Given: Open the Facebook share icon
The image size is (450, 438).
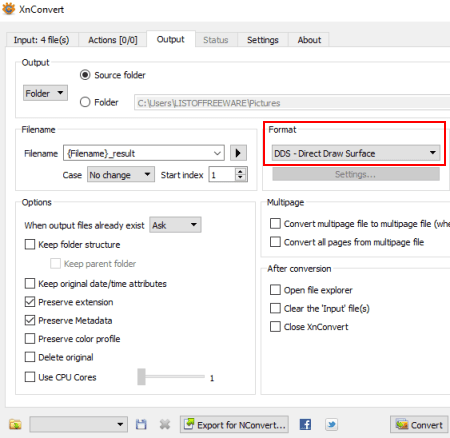Looking at the screenshot, I should click(x=305, y=424).
